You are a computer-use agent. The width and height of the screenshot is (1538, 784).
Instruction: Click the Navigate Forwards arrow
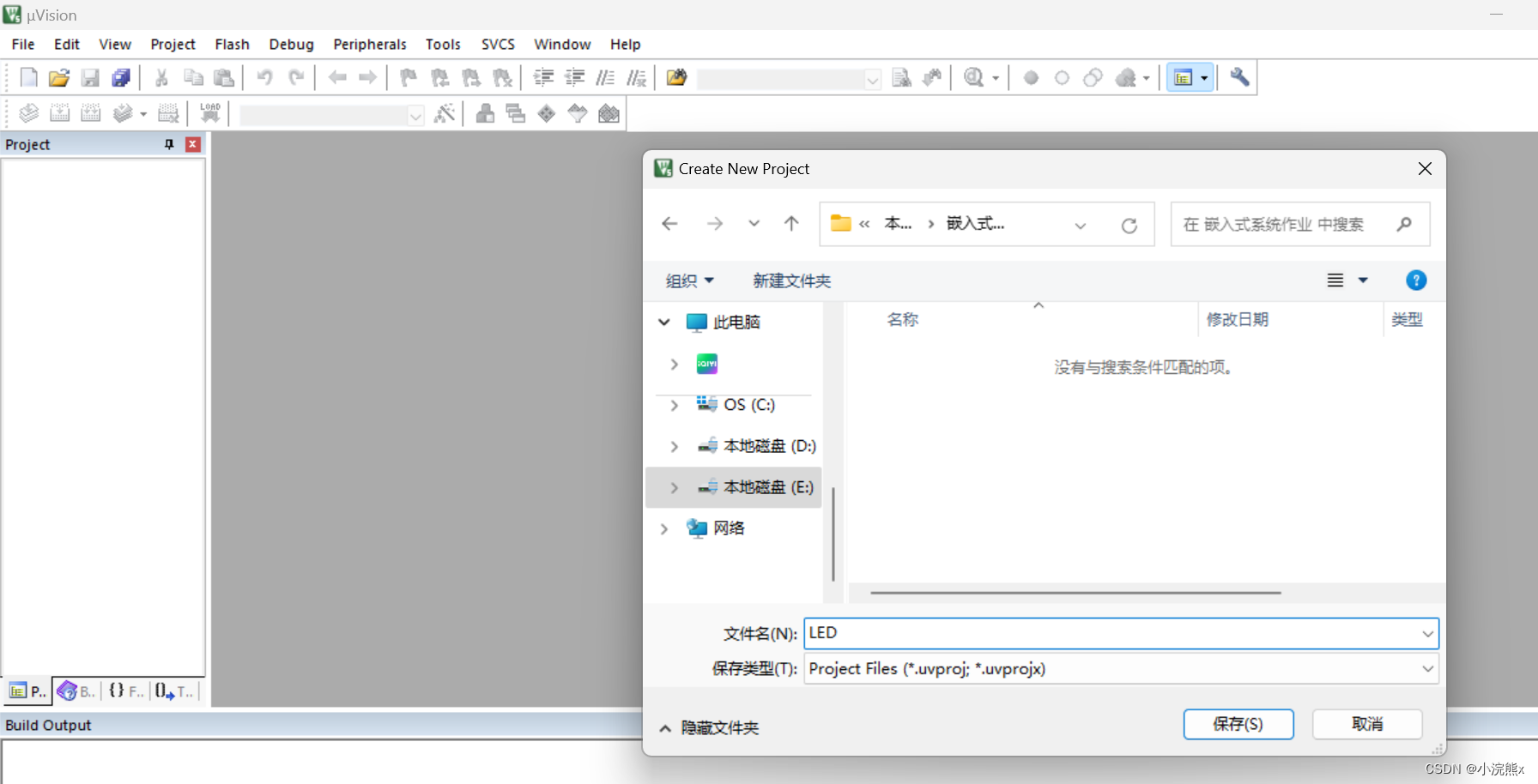tap(367, 78)
